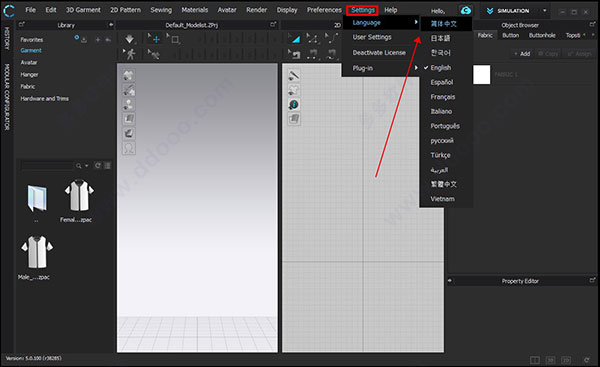Undock the Property Editor panel
600x367 pixels.
tap(592, 281)
